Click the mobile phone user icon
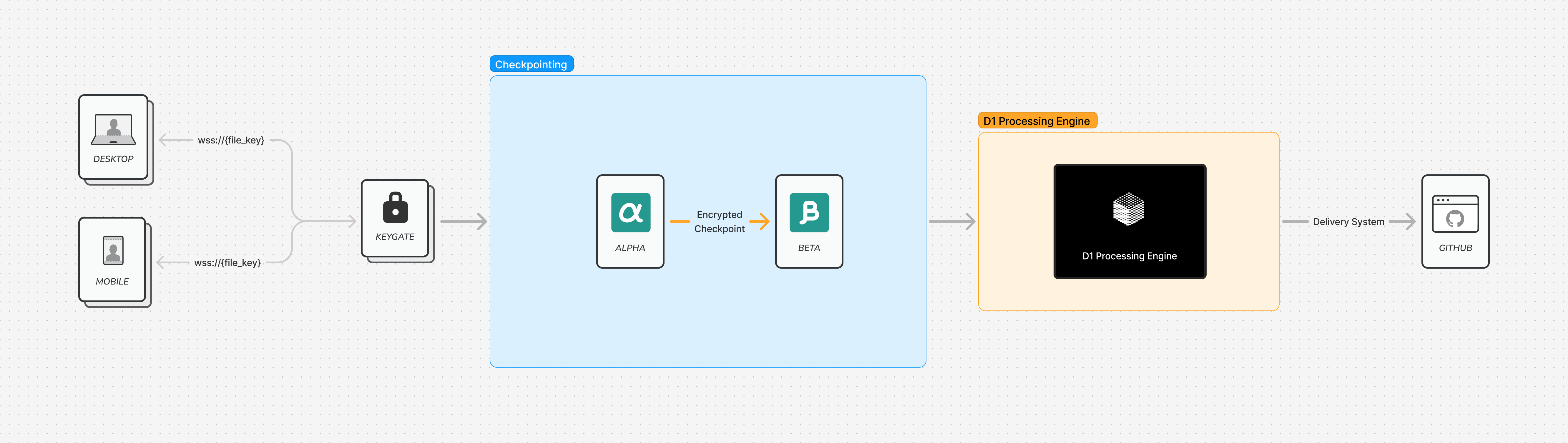1568x443 pixels. pos(113,250)
